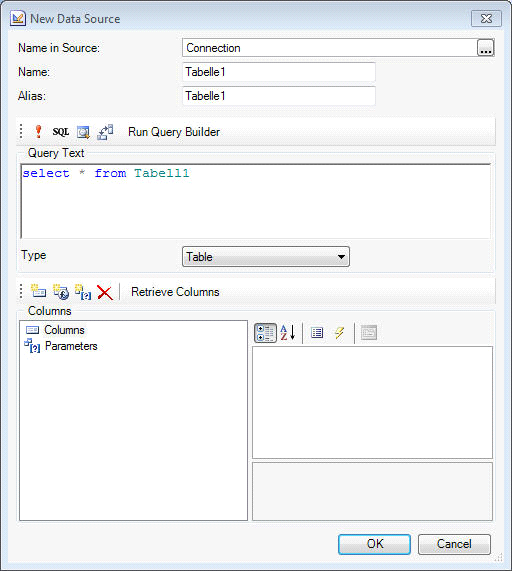
Task: Sort properties alphabetically with A-Z icon
Action: (x=288, y=333)
